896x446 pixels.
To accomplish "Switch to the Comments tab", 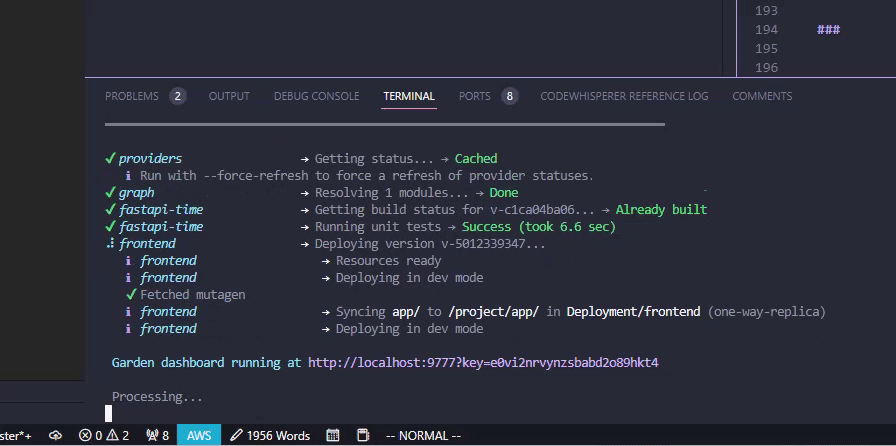I will pyautogui.click(x=762, y=96).
